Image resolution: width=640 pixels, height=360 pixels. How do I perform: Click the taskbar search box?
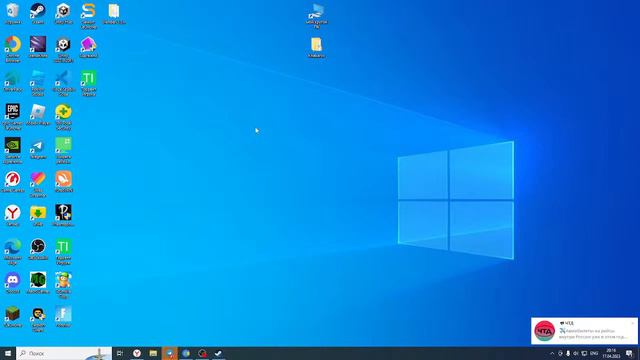(x=64, y=353)
